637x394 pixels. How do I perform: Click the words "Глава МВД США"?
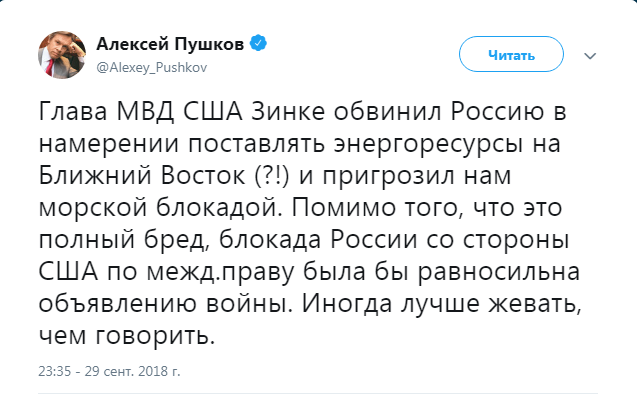(x=141, y=111)
